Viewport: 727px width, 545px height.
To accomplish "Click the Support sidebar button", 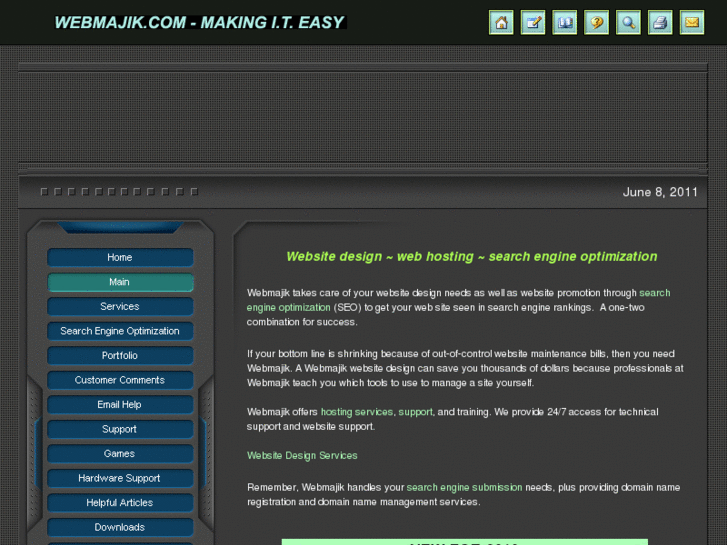I will point(120,430).
